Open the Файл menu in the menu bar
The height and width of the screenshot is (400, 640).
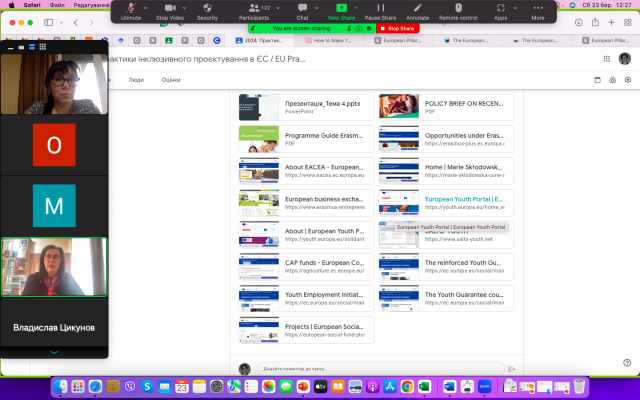(x=57, y=5)
